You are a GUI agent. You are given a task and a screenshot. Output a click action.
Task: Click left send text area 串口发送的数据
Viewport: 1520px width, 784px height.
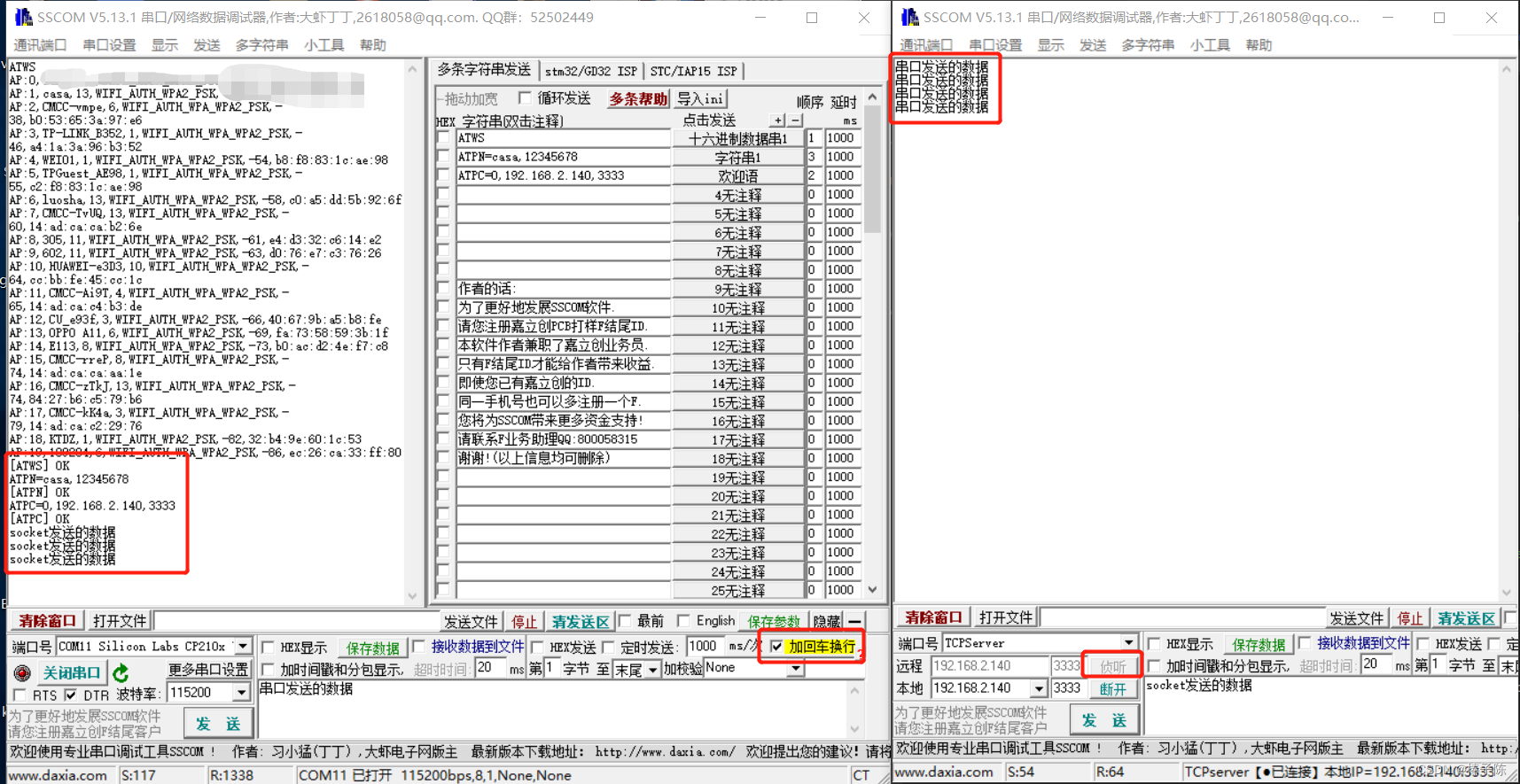pyautogui.click(x=554, y=709)
